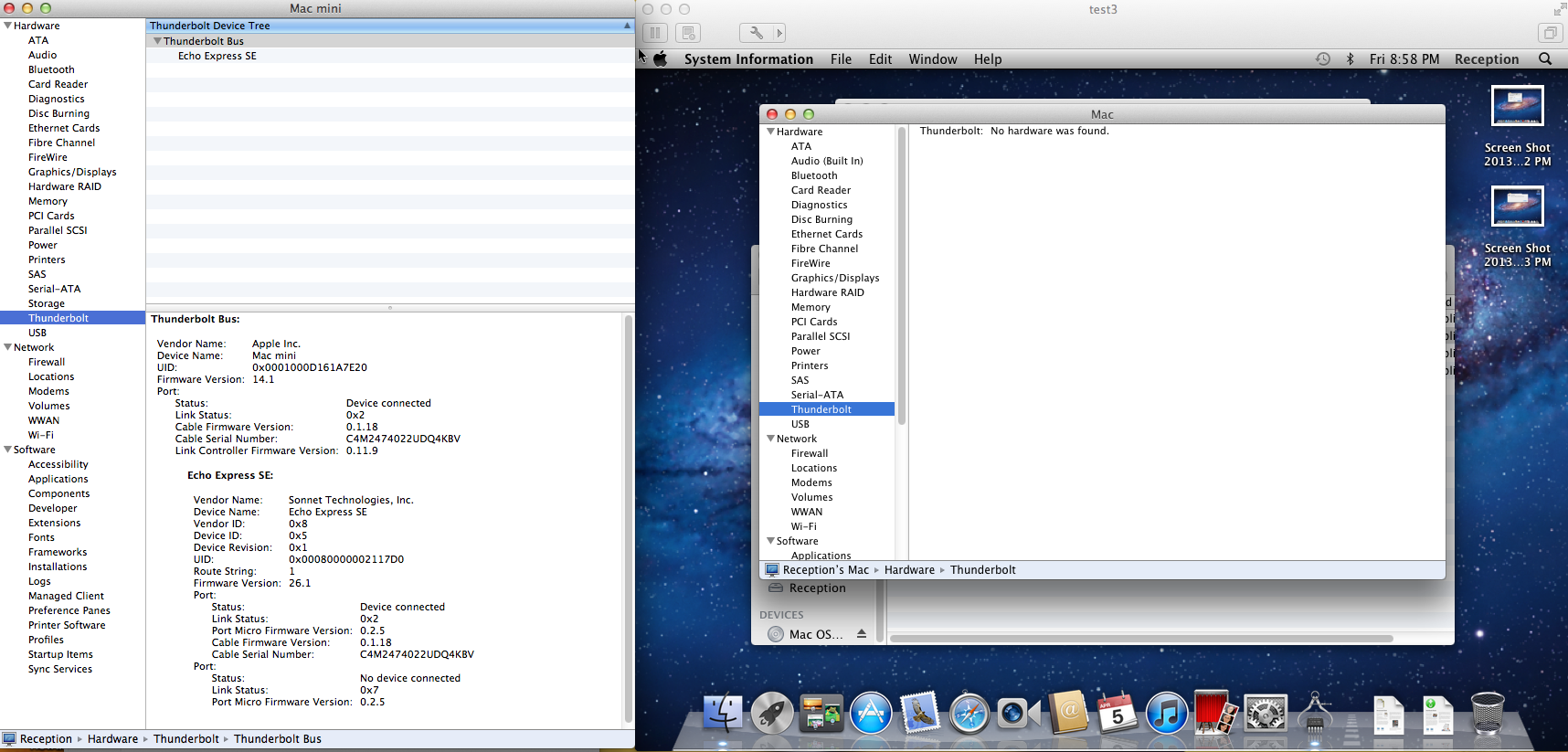Click the details pane vertical scrollbar
Screen dimensions: 1568x752
(628, 519)
